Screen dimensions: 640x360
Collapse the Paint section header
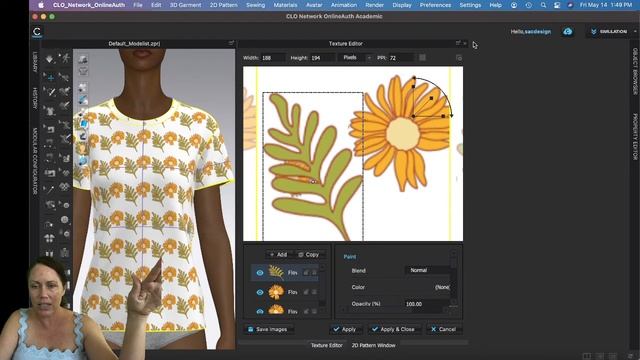350,256
